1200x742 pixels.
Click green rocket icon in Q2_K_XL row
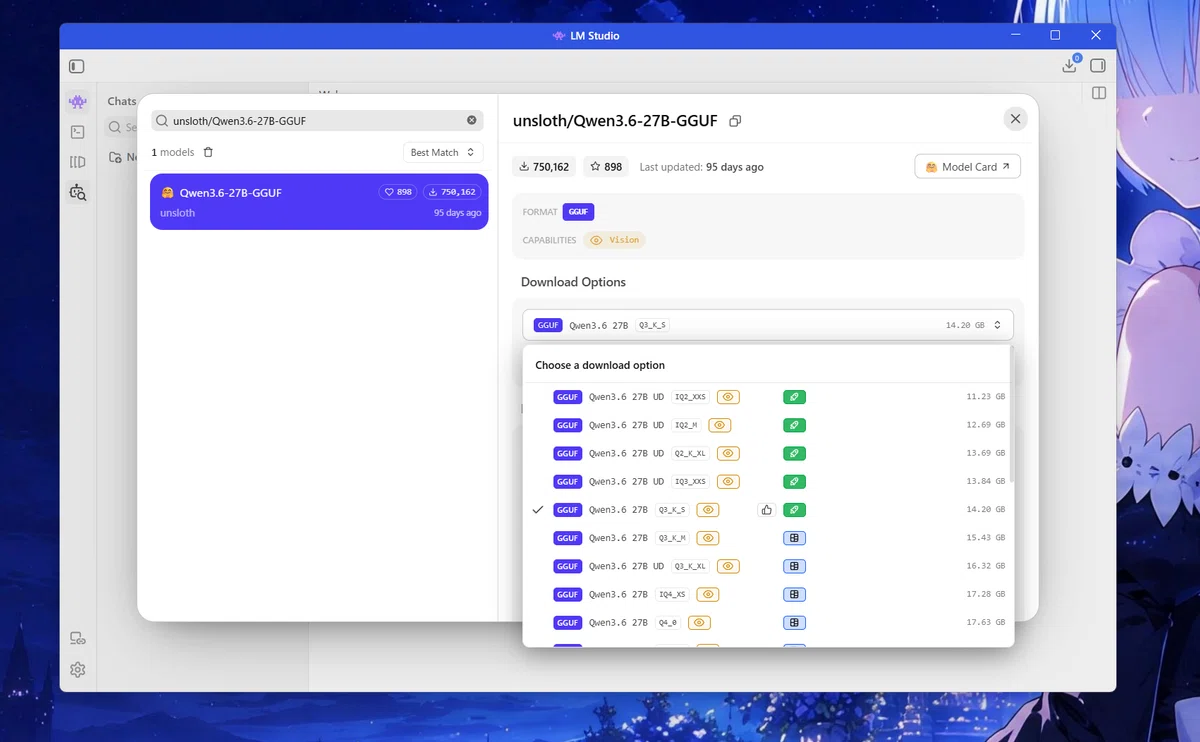(x=794, y=453)
